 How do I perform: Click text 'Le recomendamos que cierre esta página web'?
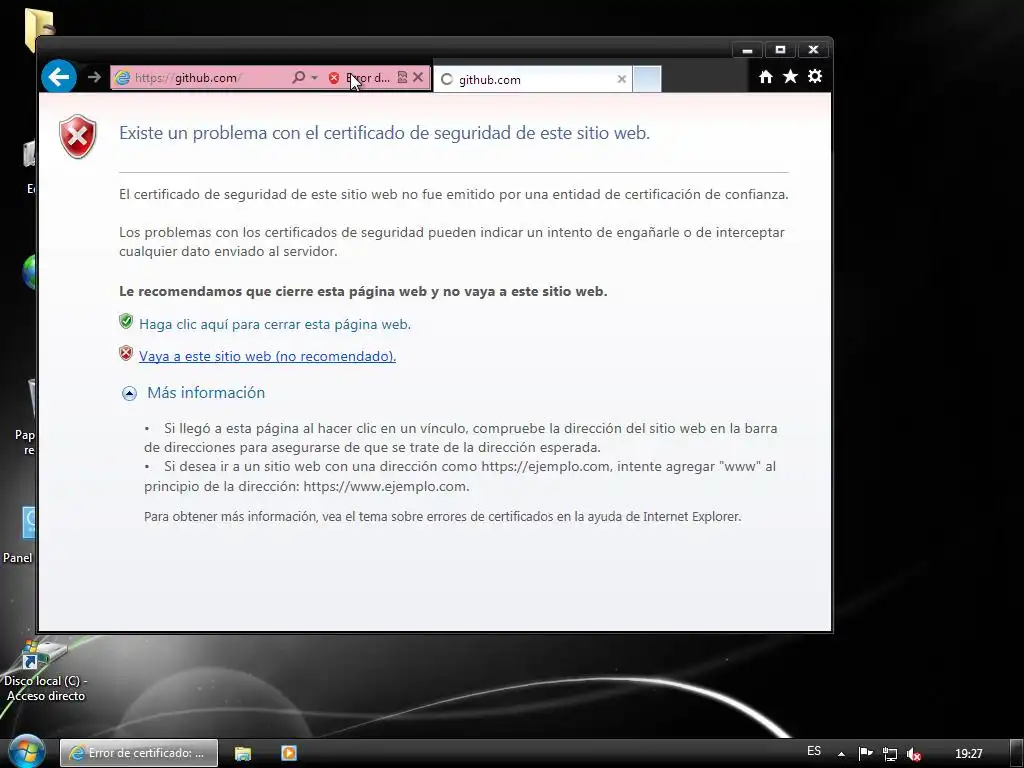[x=363, y=291]
